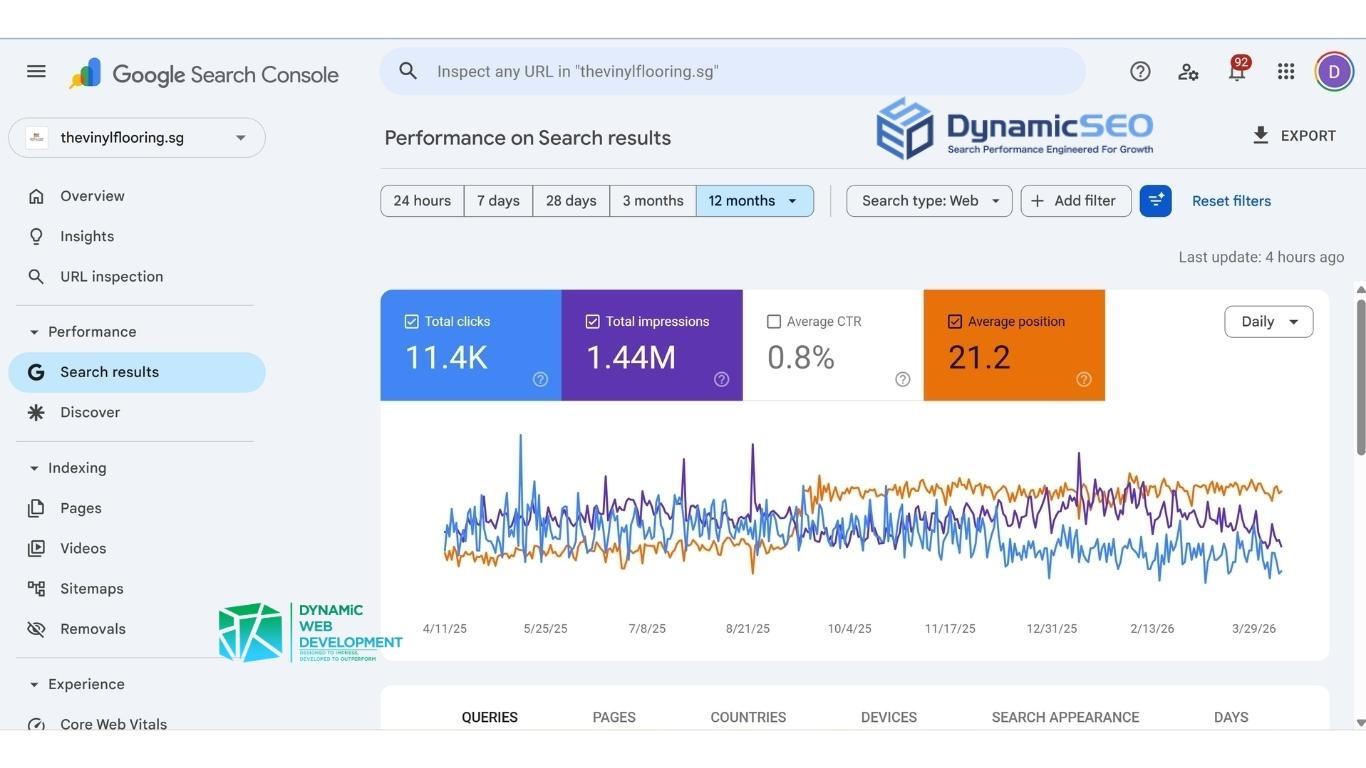Click the Export label
The height and width of the screenshot is (768, 1366).
point(1308,136)
